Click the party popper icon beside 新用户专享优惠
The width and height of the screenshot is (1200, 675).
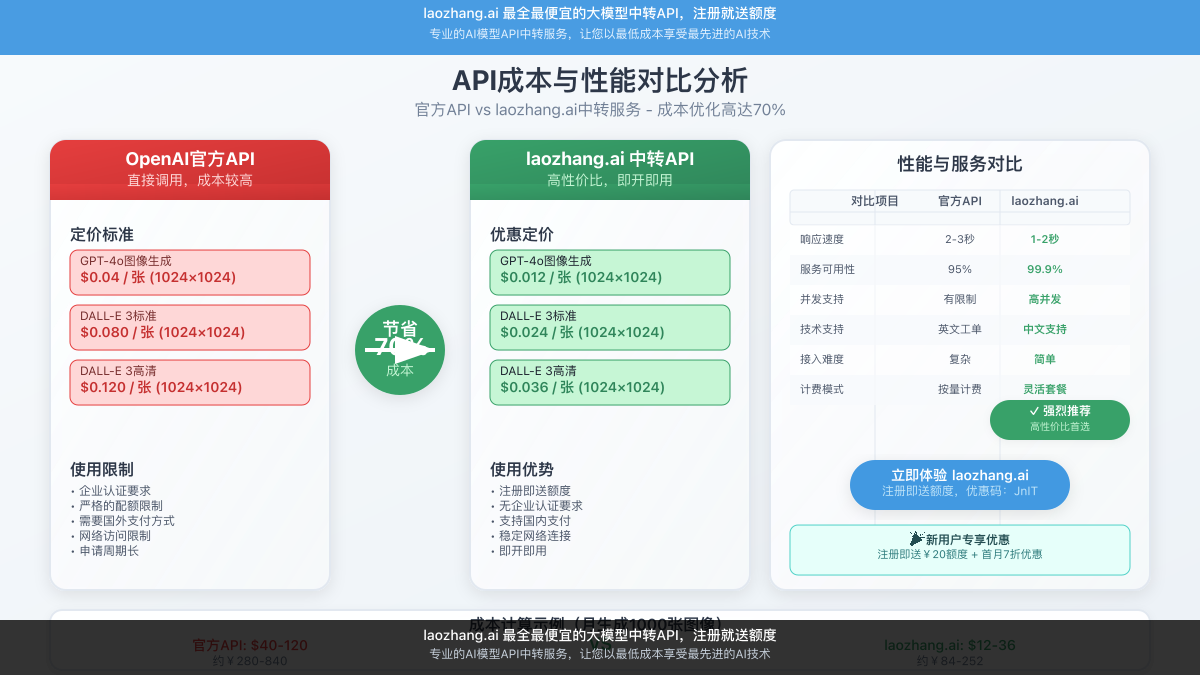(x=917, y=538)
